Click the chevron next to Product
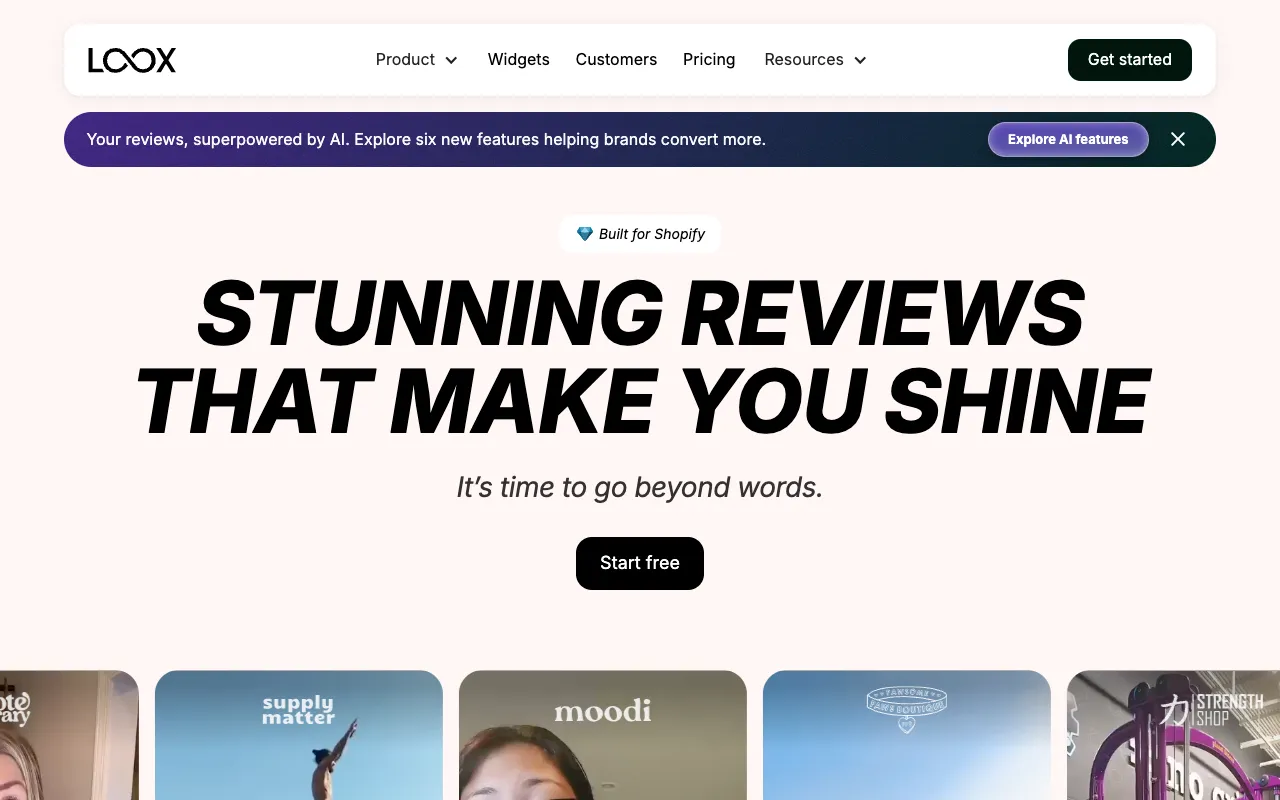The image size is (1280, 800). coord(452,60)
